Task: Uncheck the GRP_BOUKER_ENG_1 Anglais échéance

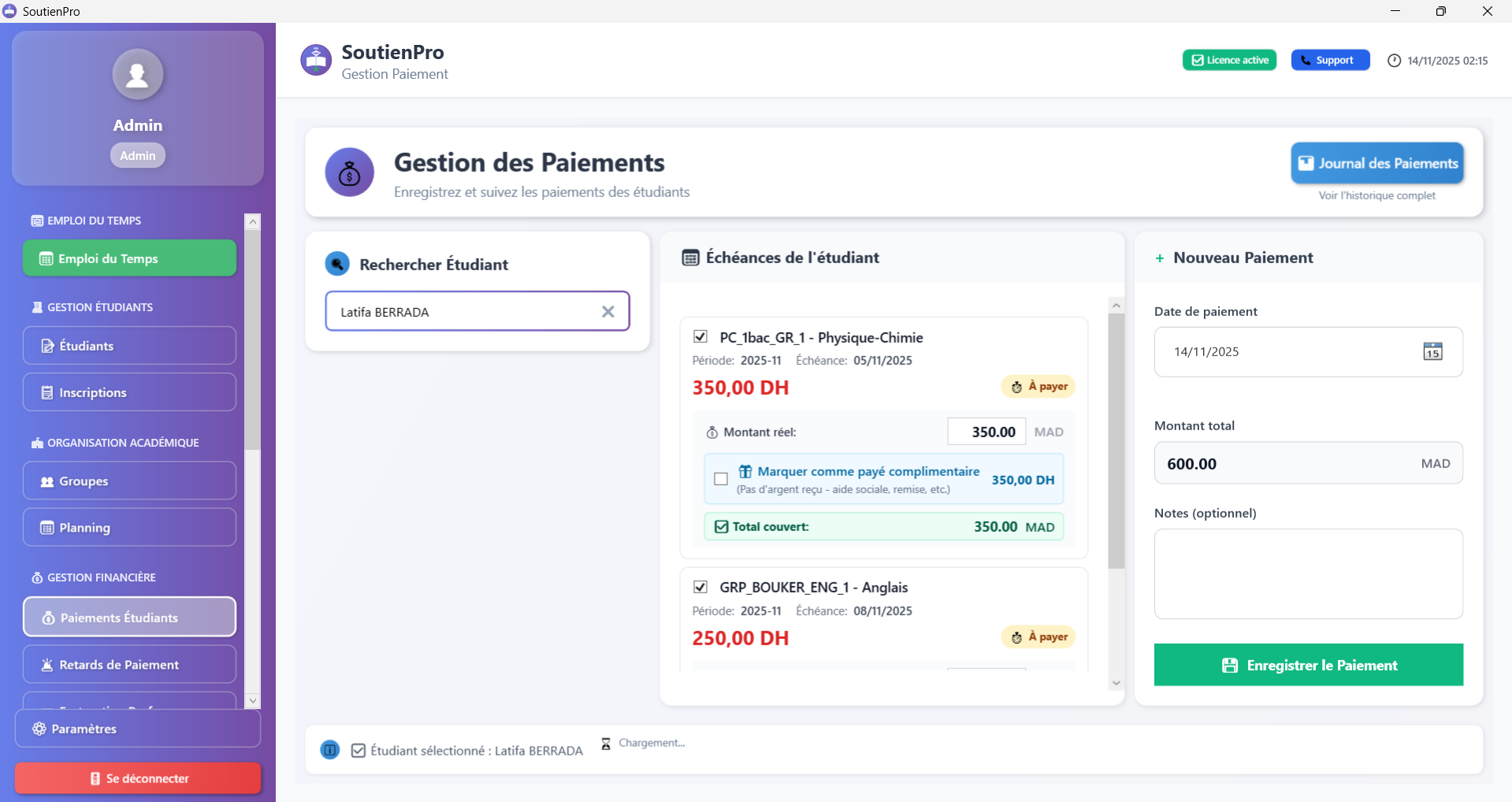Action: coord(700,586)
